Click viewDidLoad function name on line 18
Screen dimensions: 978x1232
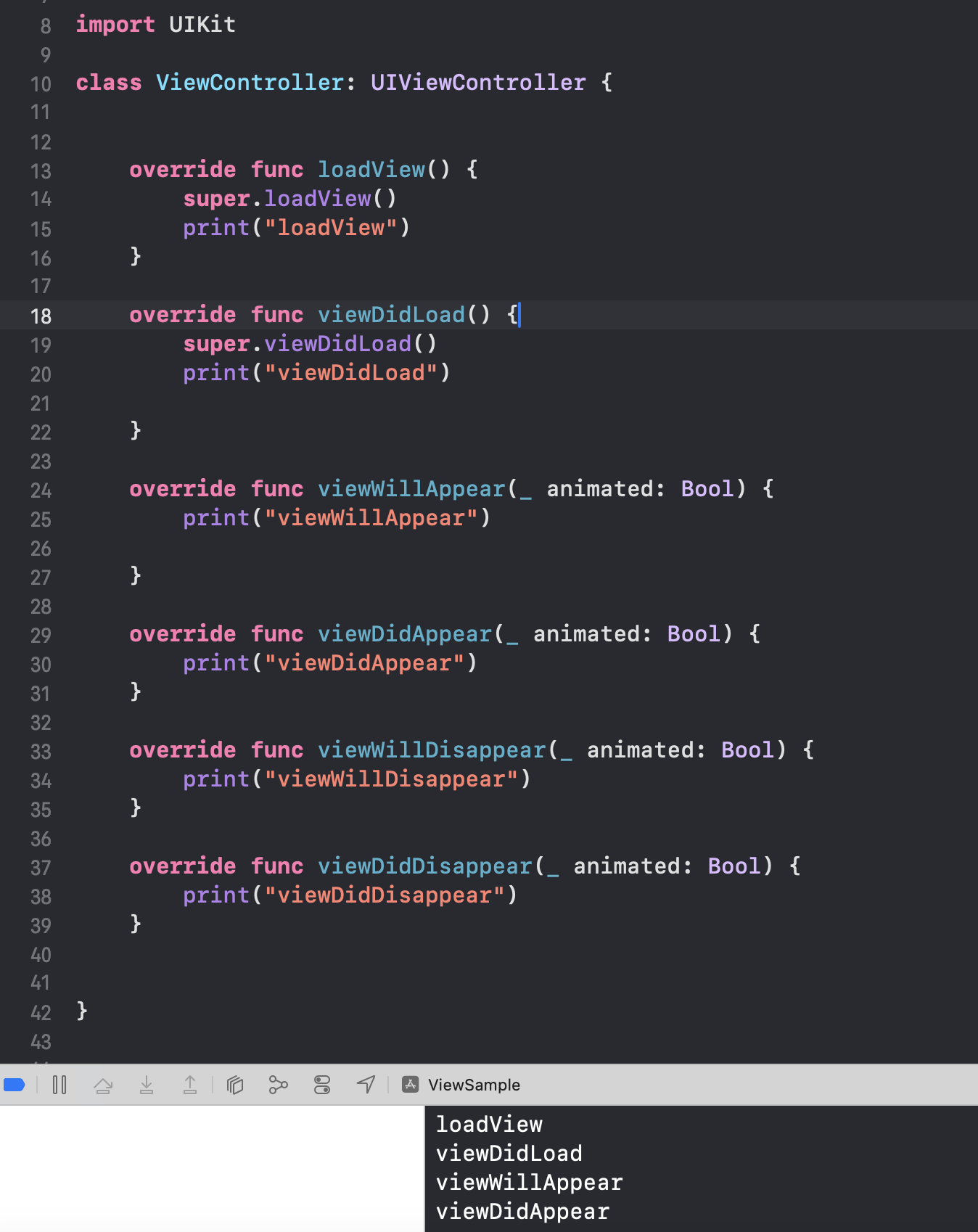coord(392,315)
